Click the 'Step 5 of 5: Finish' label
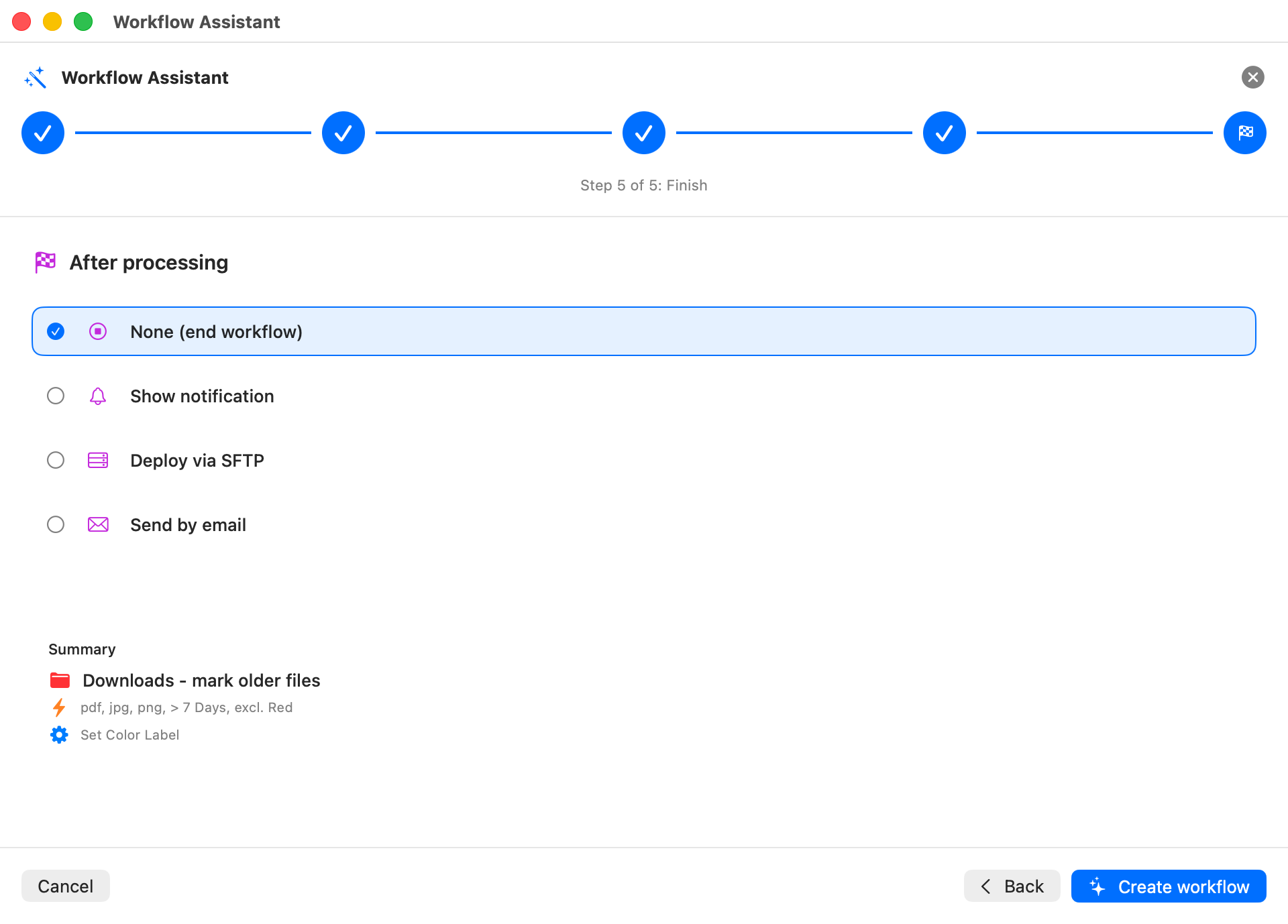The width and height of the screenshot is (1288, 924). [x=644, y=185]
